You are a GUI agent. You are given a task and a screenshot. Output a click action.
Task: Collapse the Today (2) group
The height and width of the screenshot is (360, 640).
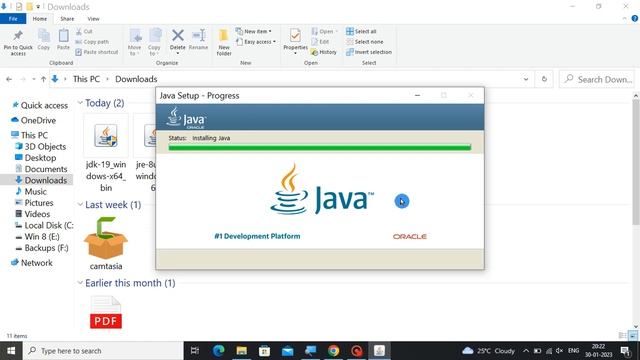pyautogui.click(x=80, y=103)
